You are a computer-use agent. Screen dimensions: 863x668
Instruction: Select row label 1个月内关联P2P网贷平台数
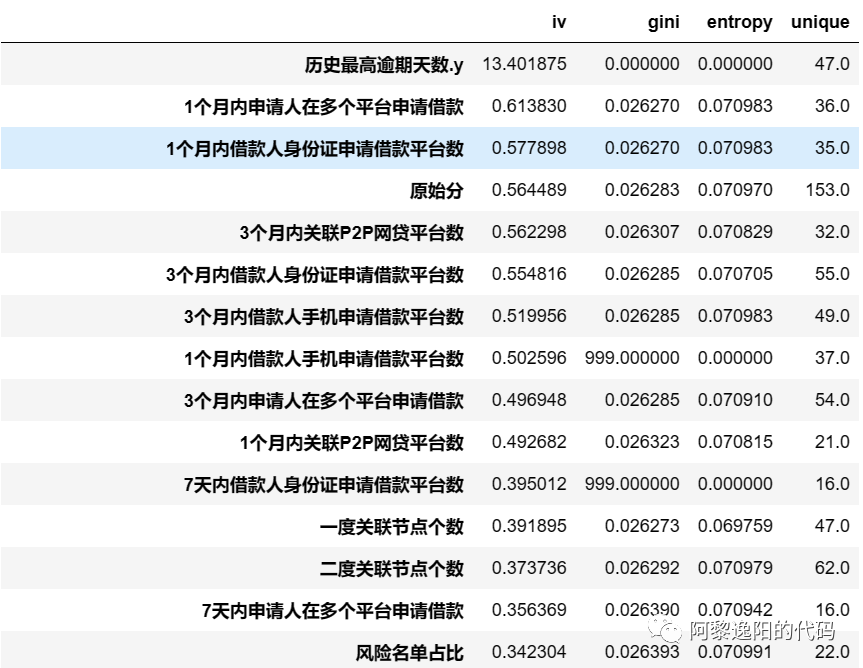coord(351,443)
